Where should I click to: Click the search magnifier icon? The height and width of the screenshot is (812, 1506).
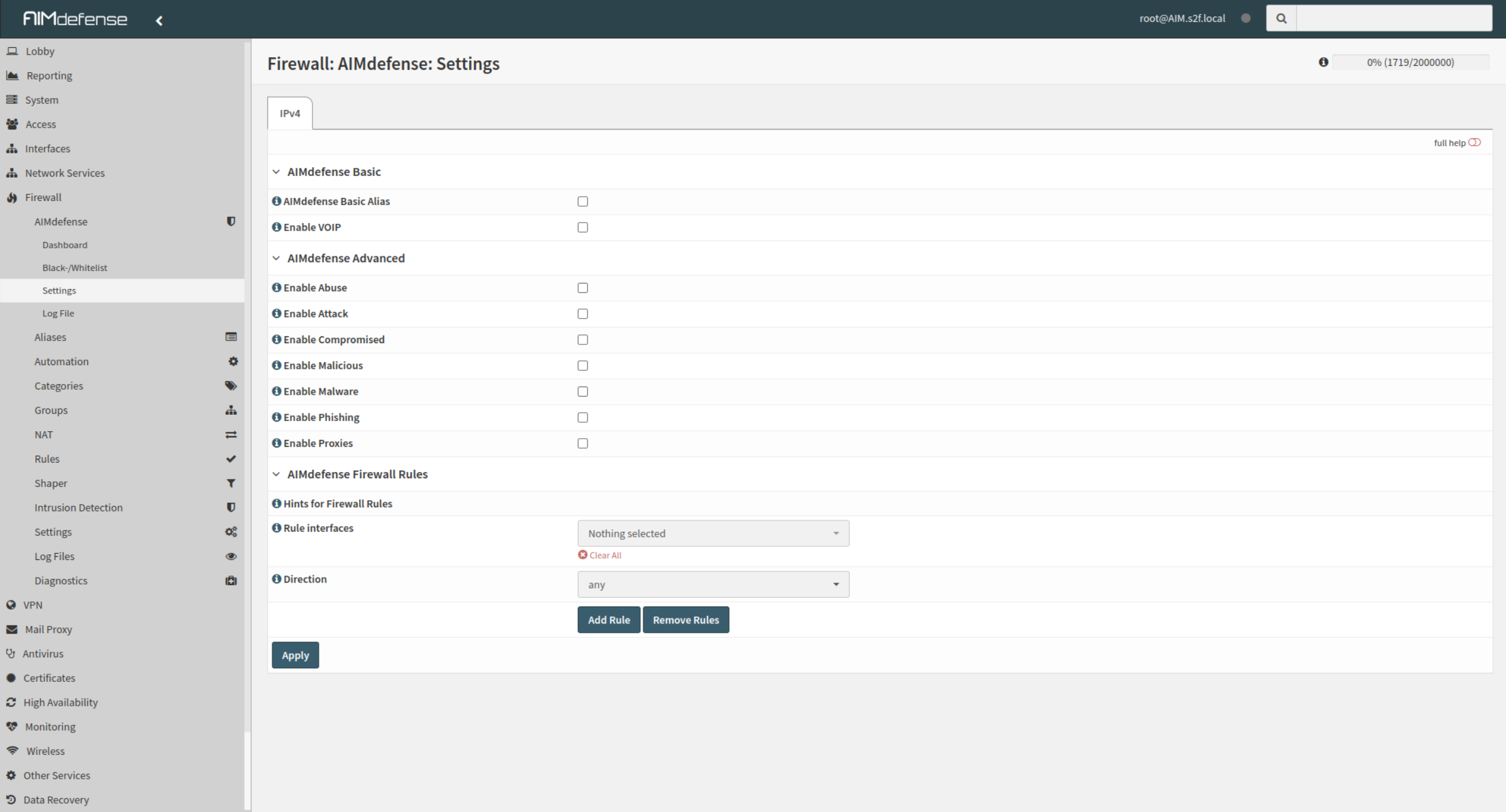point(1281,18)
